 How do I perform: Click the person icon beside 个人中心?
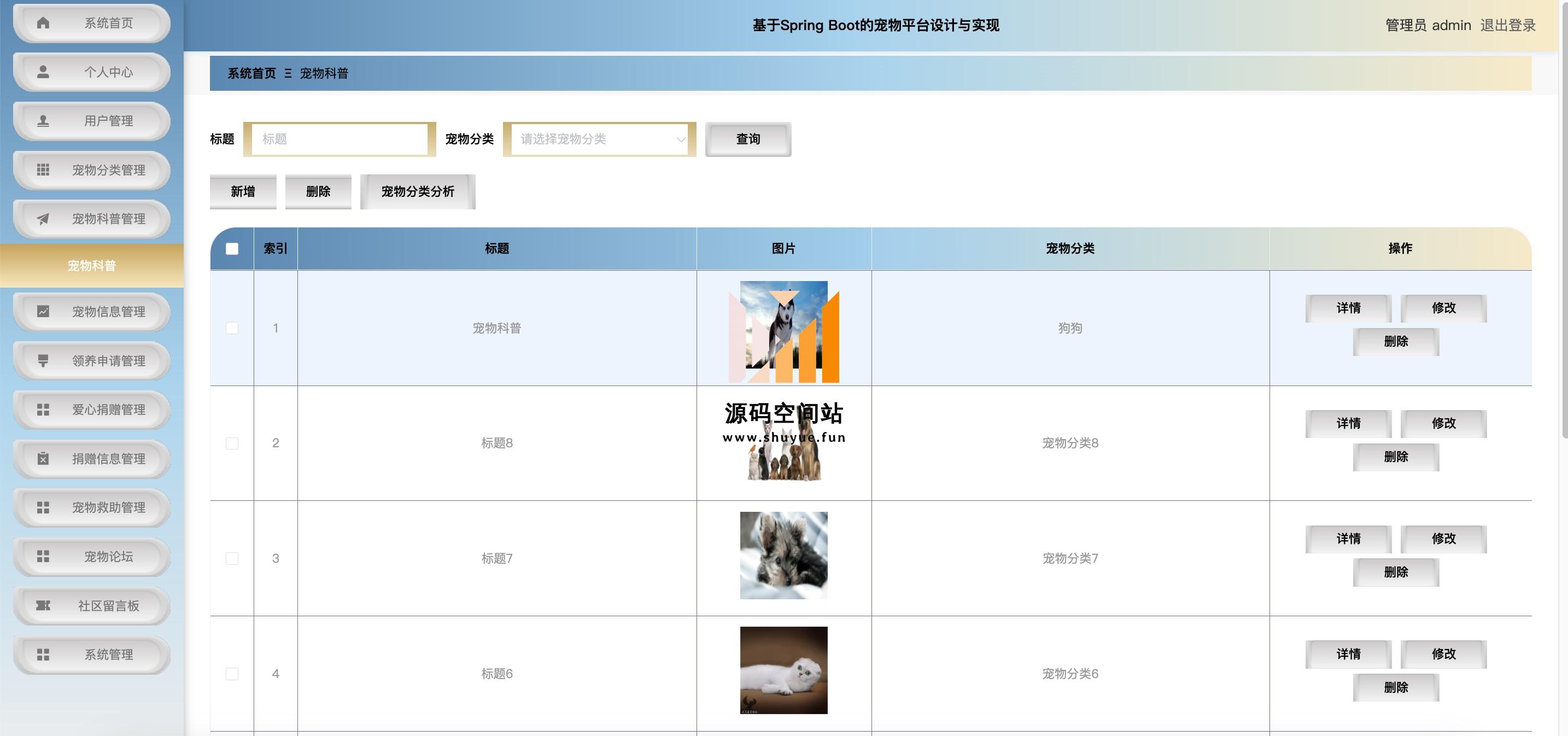click(x=43, y=72)
